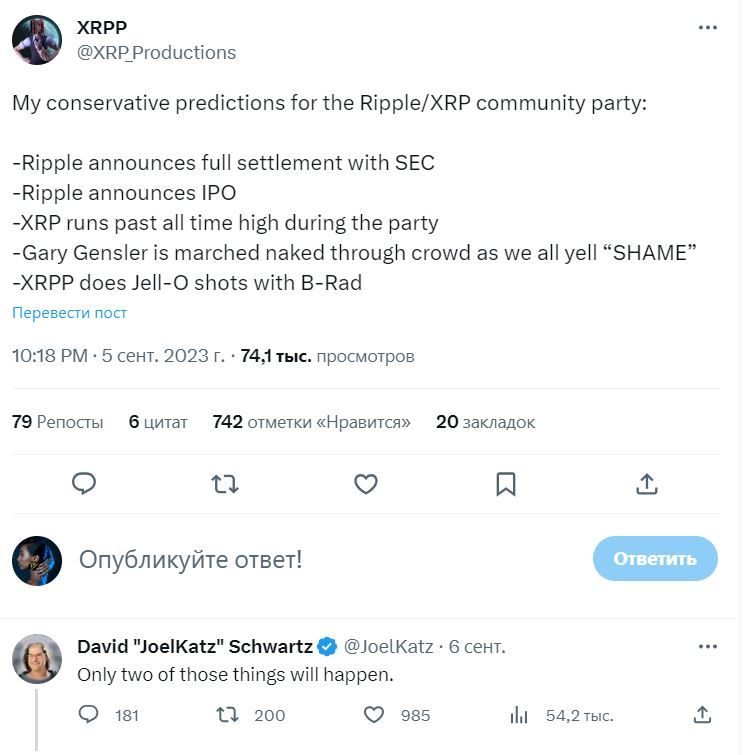Image resolution: width=745 pixels, height=755 pixels.
Task: Open the three-dot menu of the XRPP post
Action: (x=707, y=27)
